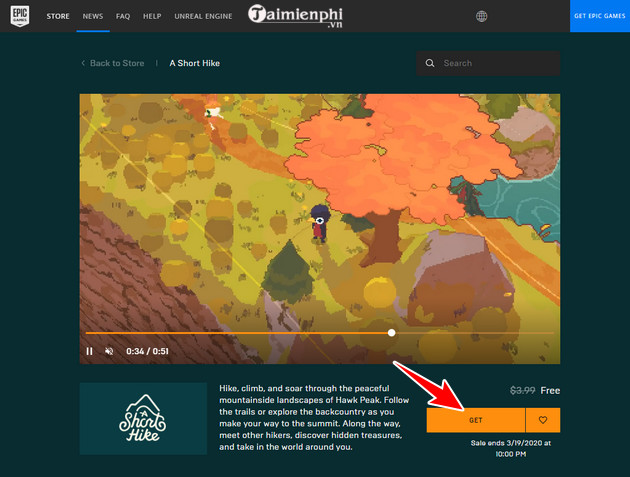Click the GET EPIC GAMES button
This screenshot has height=477, width=630.
point(600,16)
